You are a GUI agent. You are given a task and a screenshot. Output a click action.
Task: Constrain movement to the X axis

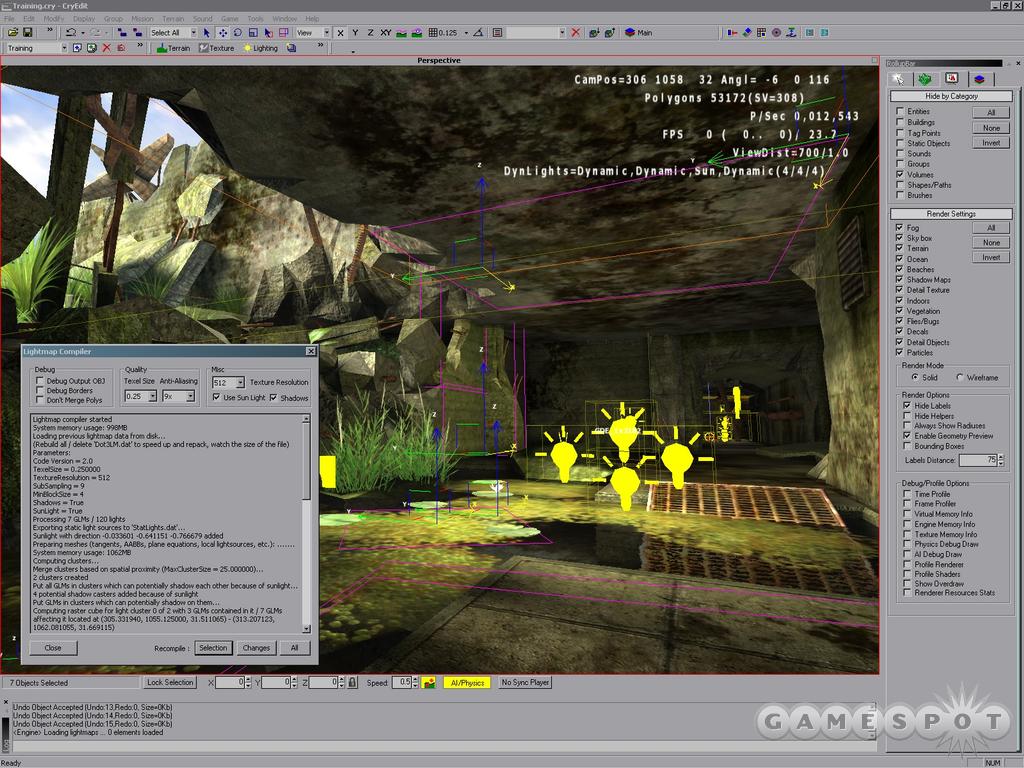[340, 33]
